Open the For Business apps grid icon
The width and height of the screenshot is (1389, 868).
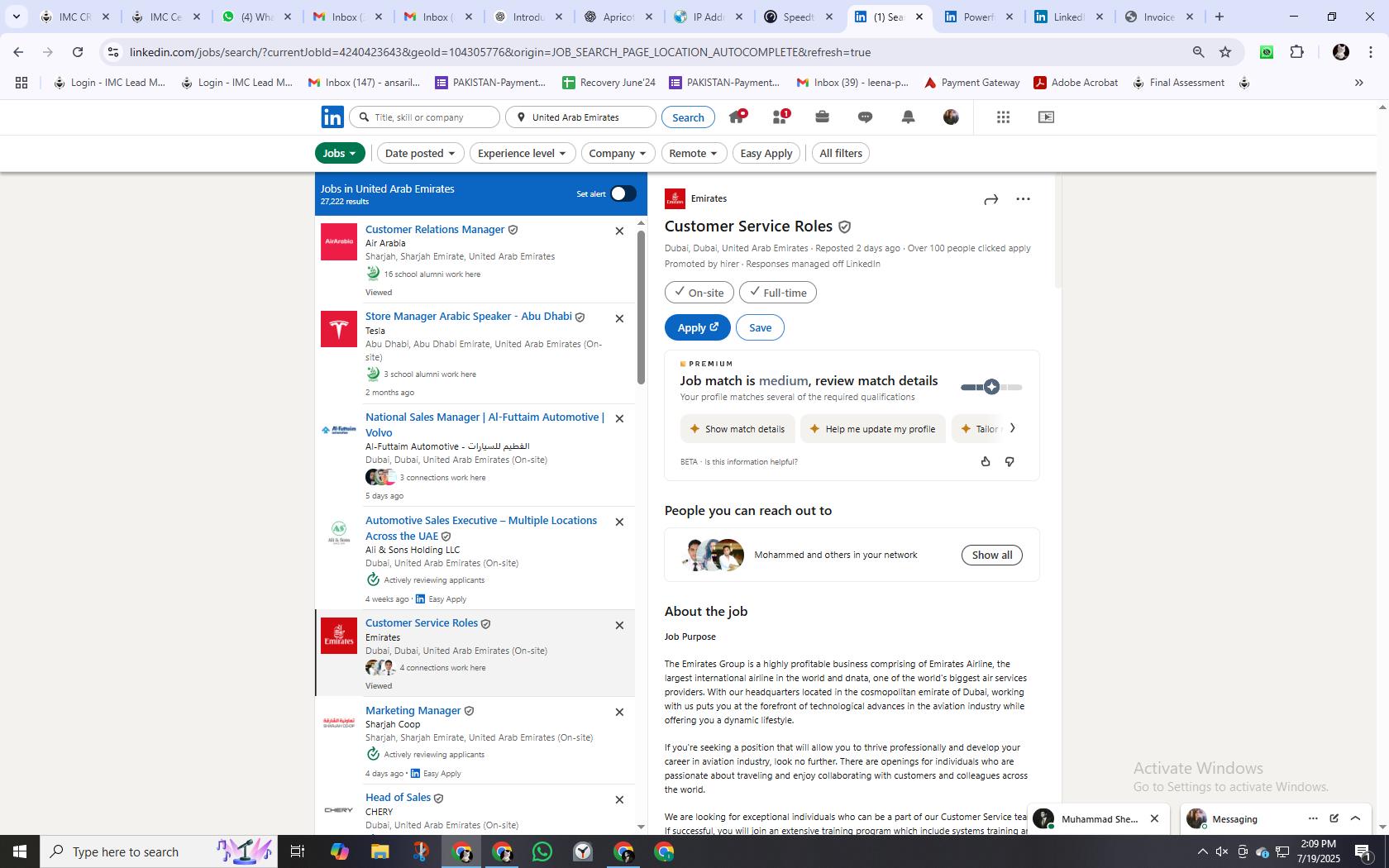pos(1003,117)
